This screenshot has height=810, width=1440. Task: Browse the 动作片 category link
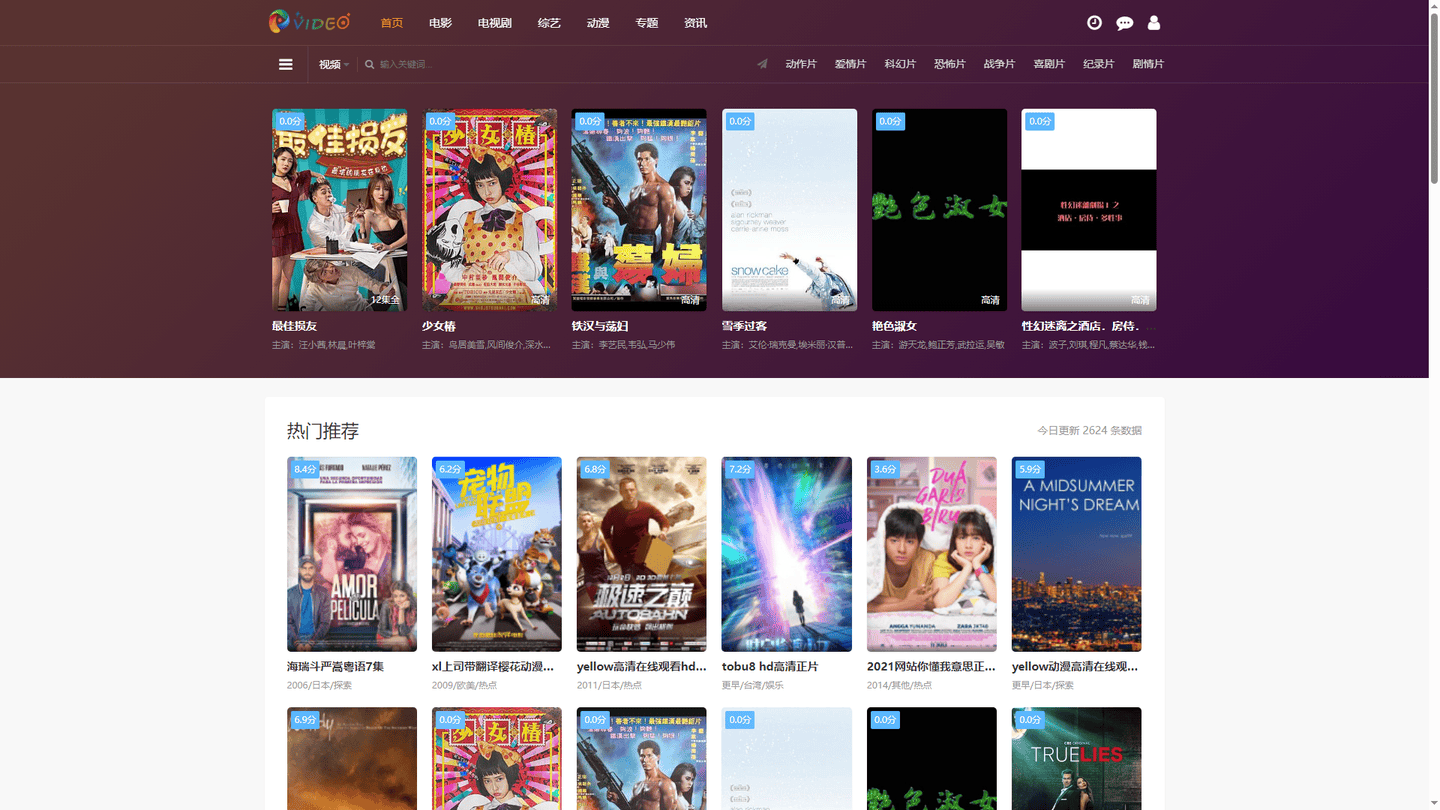[x=801, y=64]
